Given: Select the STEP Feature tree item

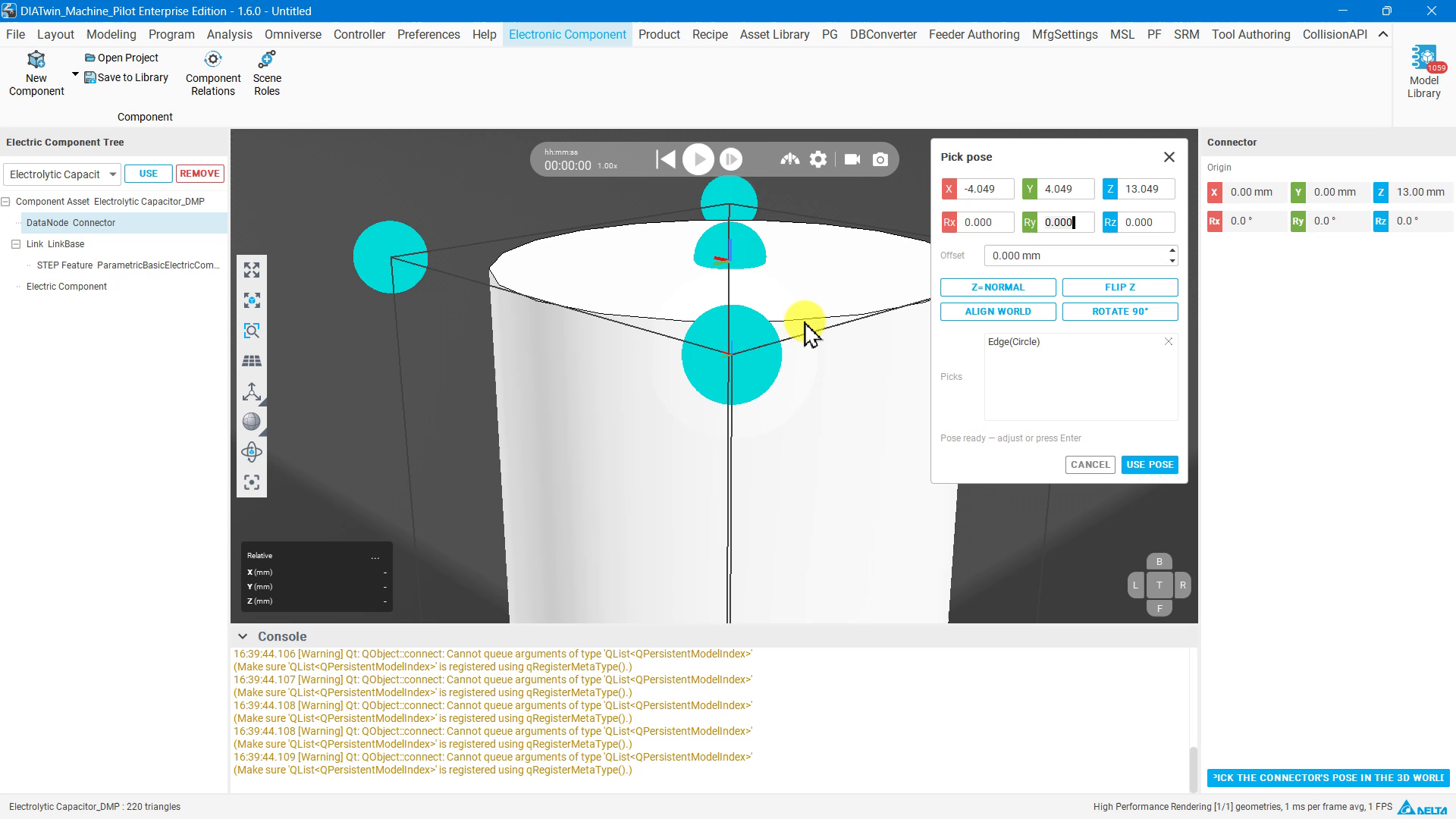Looking at the screenshot, I should [x=128, y=265].
